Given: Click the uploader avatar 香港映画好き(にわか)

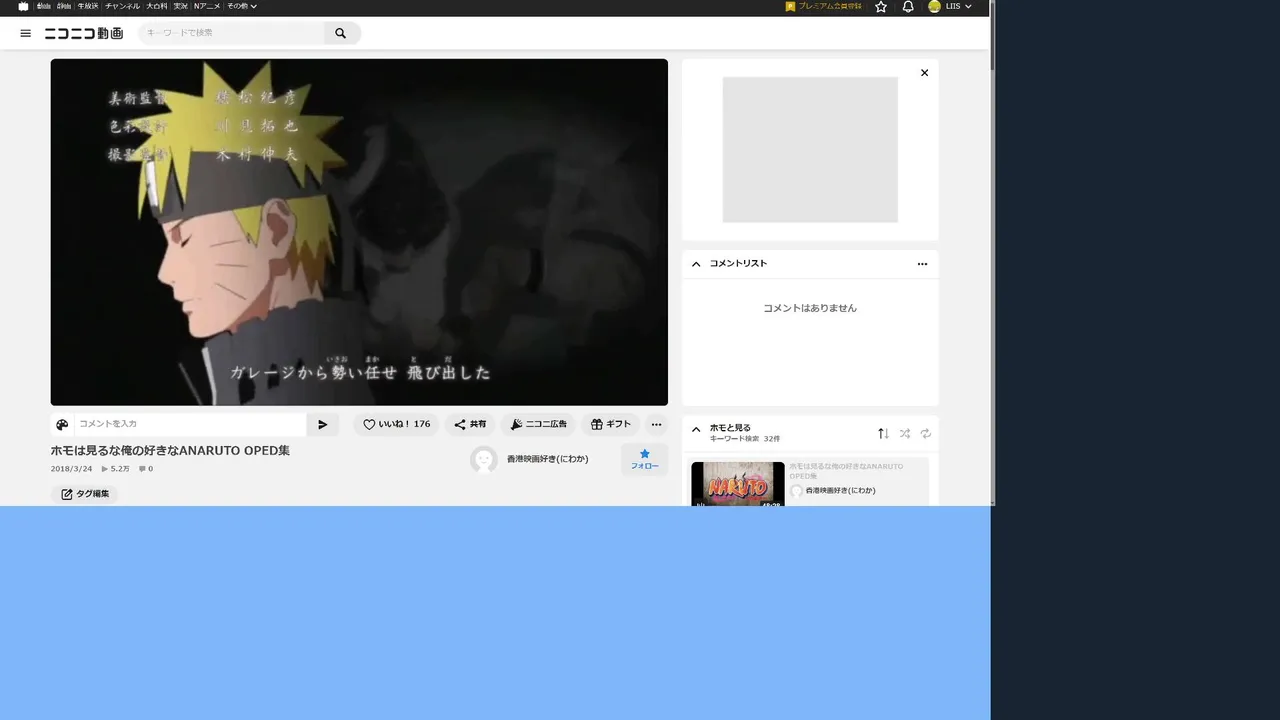Looking at the screenshot, I should pyautogui.click(x=484, y=459).
